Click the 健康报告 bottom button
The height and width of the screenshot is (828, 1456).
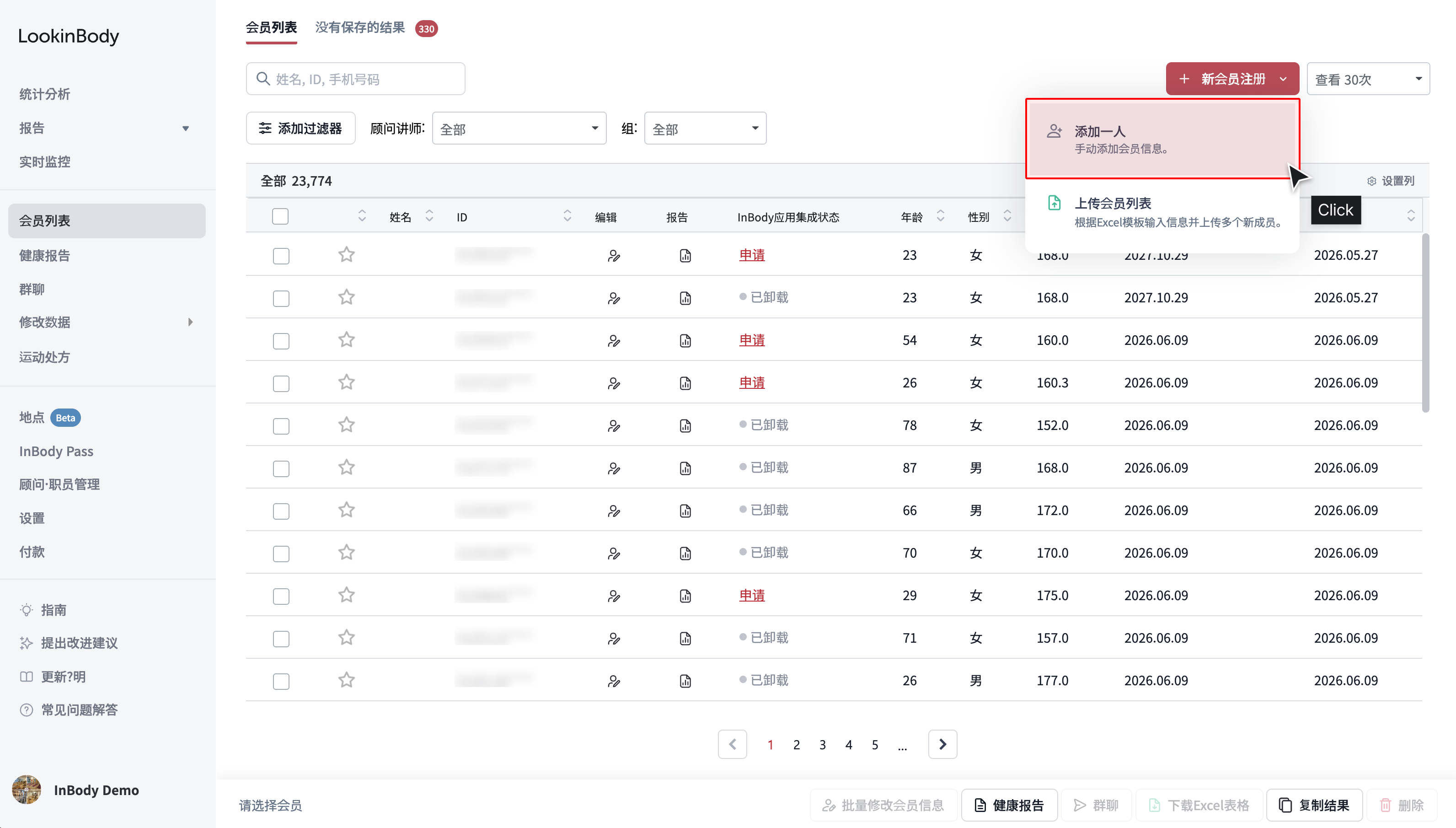tap(1009, 805)
